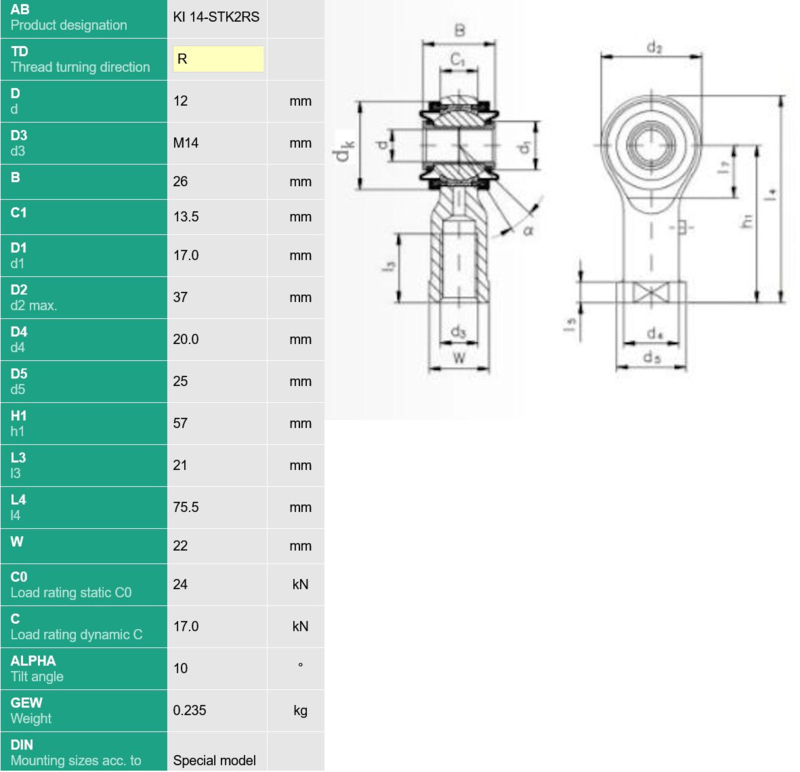Viewport: 800px width, 772px height.
Task: Select the product designation KI 14-STK2RS
Action: [x=216, y=17]
